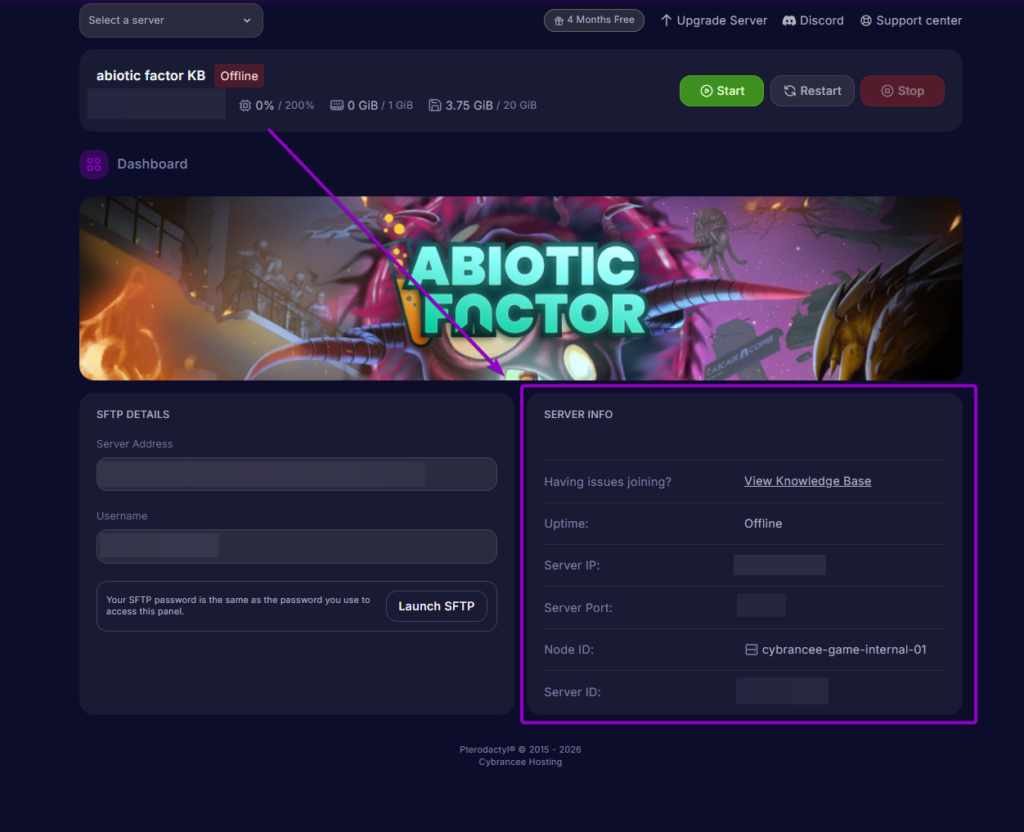Click the SFTP Username field
Screen dimensions: 1024x832
coord(296,546)
